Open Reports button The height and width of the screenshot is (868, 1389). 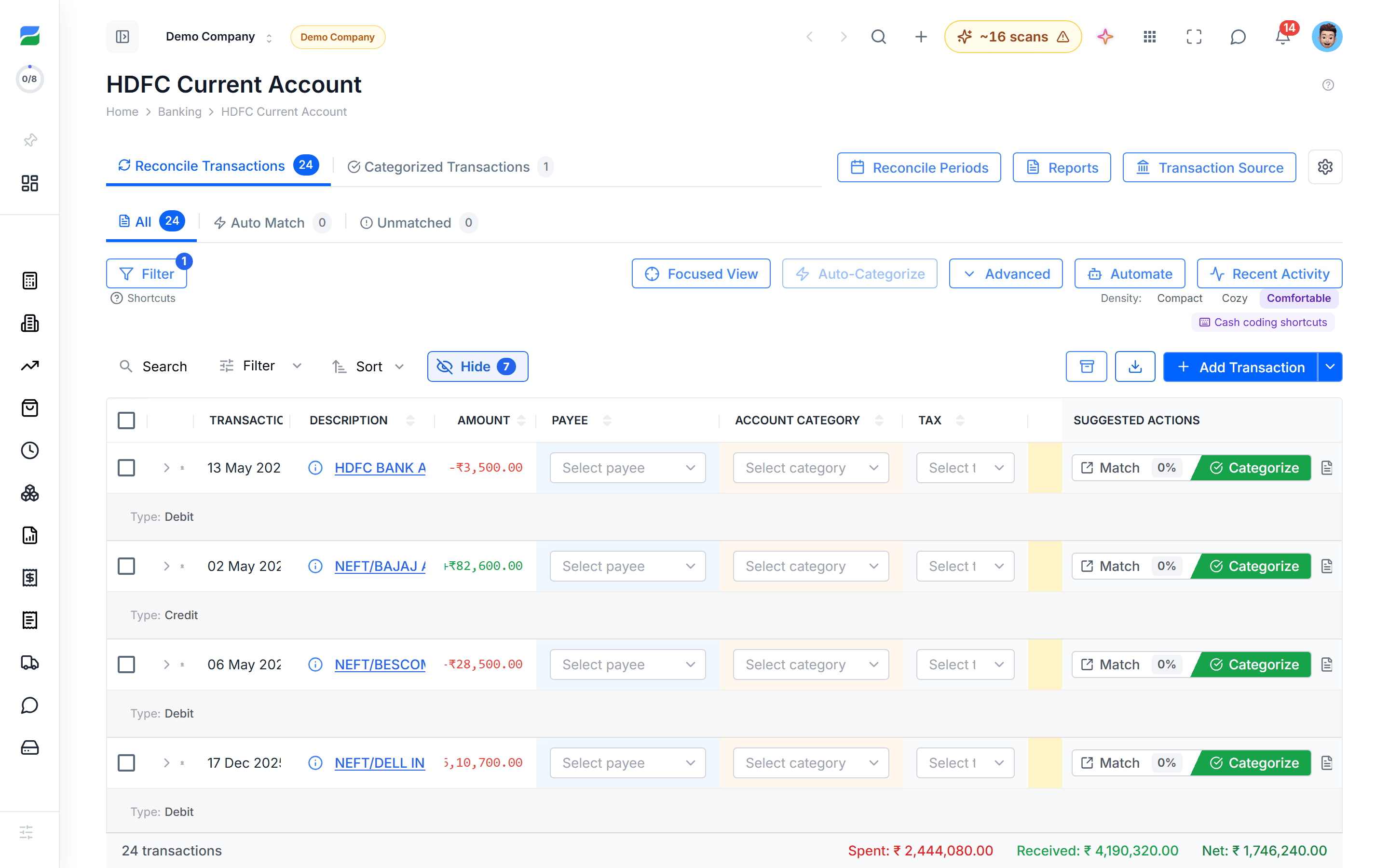point(1062,168)
